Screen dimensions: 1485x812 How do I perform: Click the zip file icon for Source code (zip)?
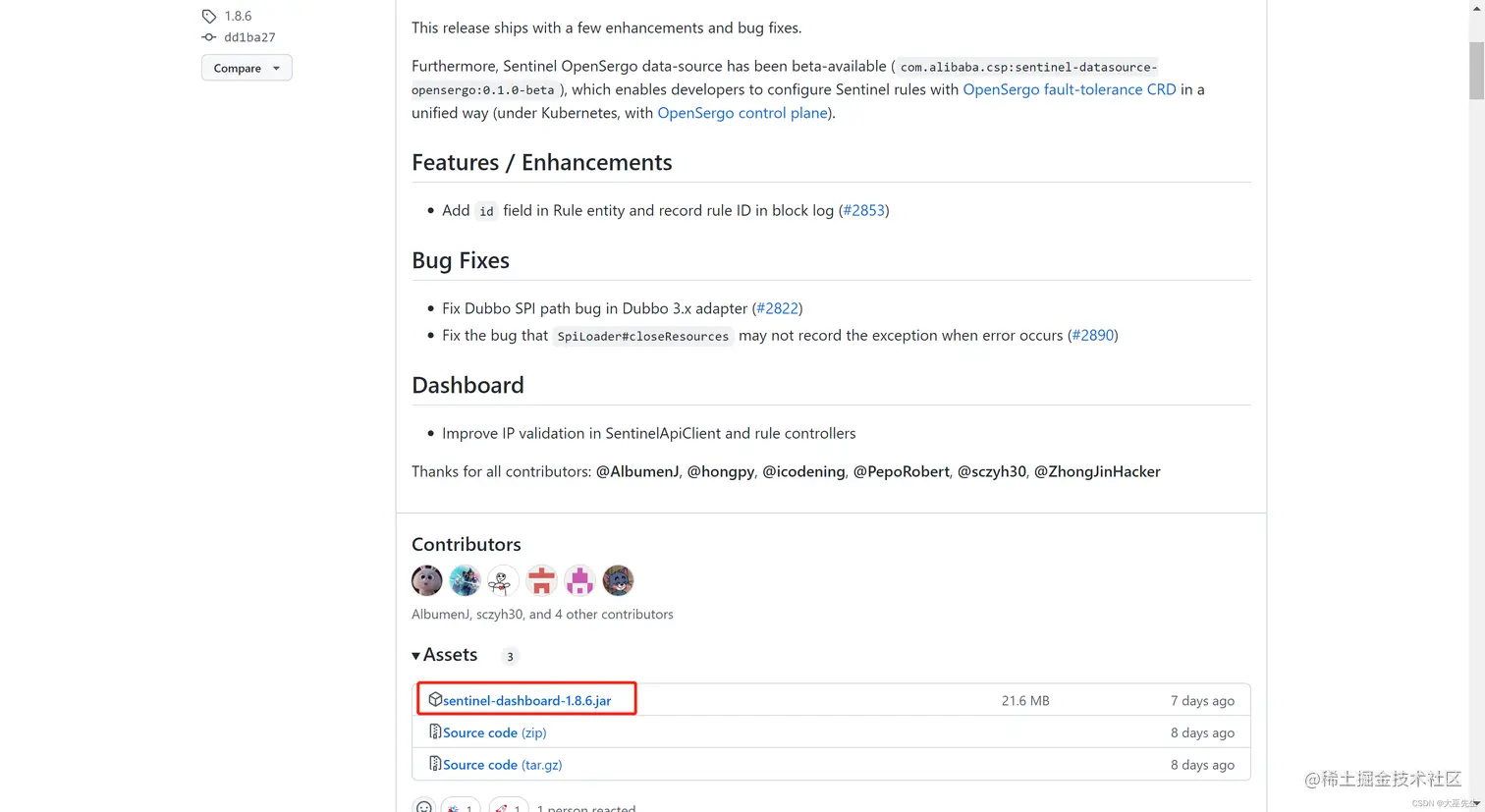[x=435, y=731]
